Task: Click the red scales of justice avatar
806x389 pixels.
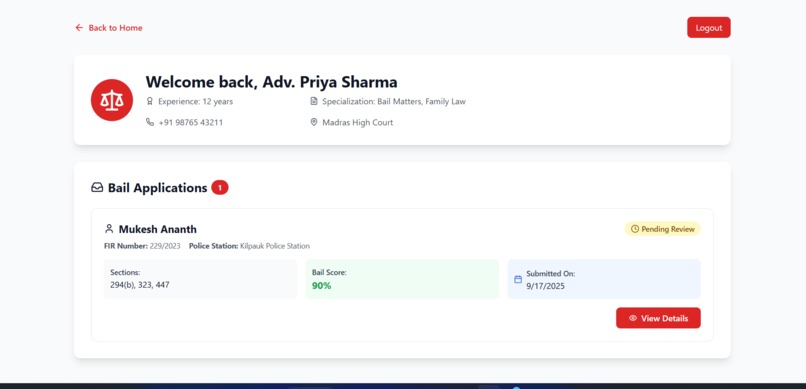Action: coord(112,100)
